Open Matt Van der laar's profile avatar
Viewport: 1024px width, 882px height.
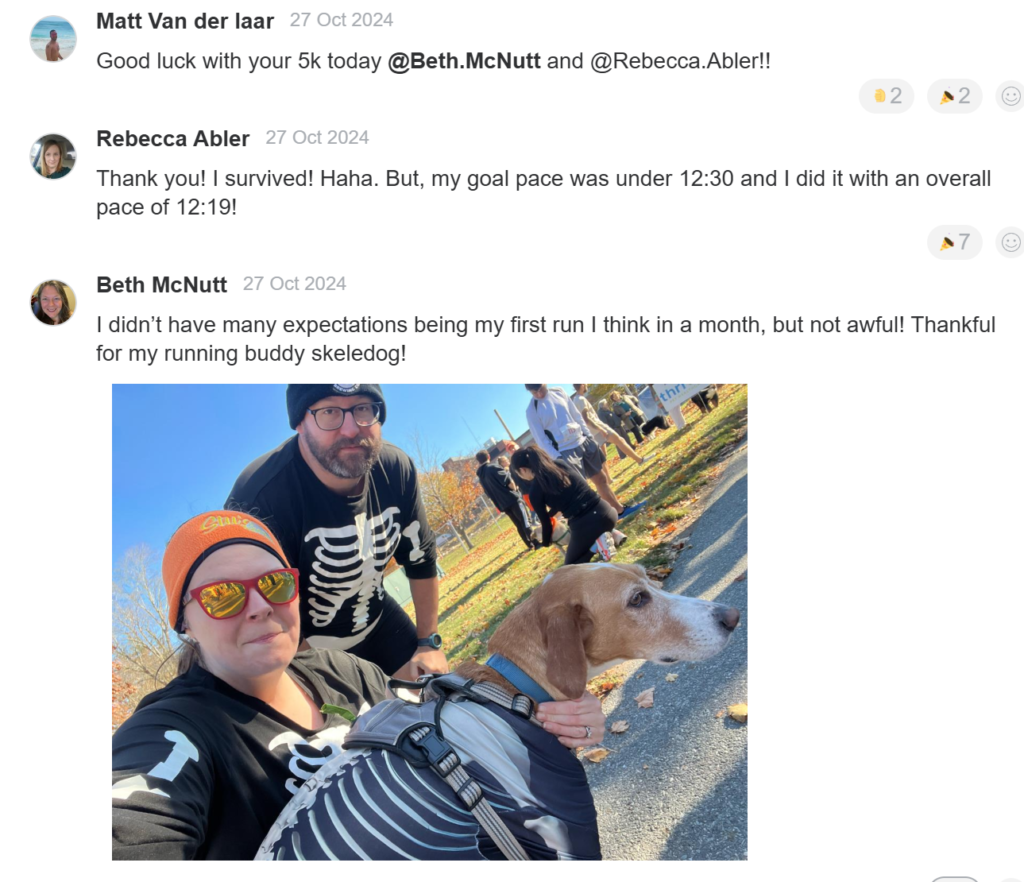click(53, 39)
